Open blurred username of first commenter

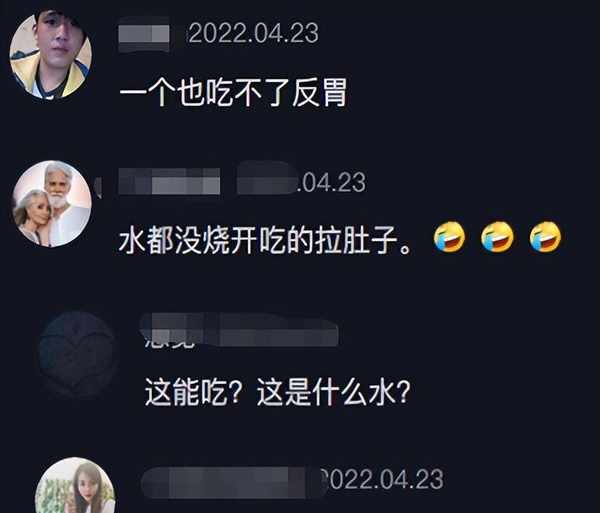pyautogui.click(x=144, y=34)
